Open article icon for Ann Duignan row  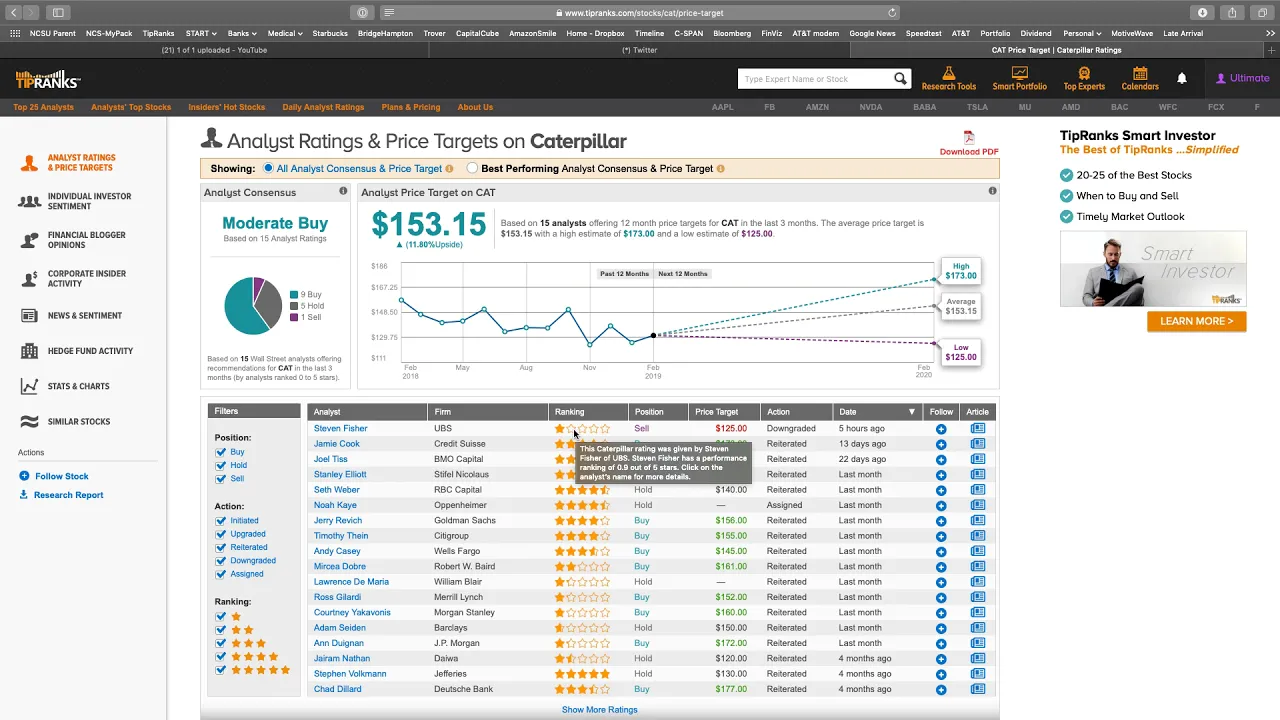(x=978, y=643)
